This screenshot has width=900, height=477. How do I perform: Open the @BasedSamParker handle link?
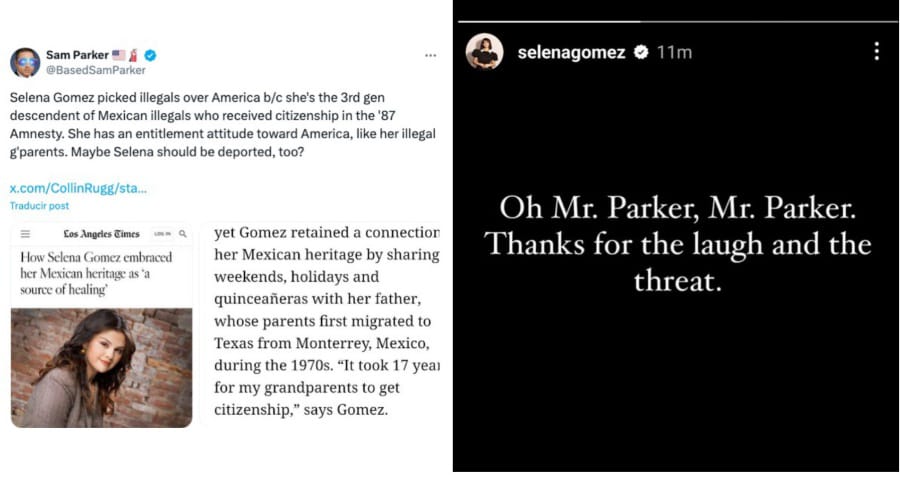click(x=95, y=70)
